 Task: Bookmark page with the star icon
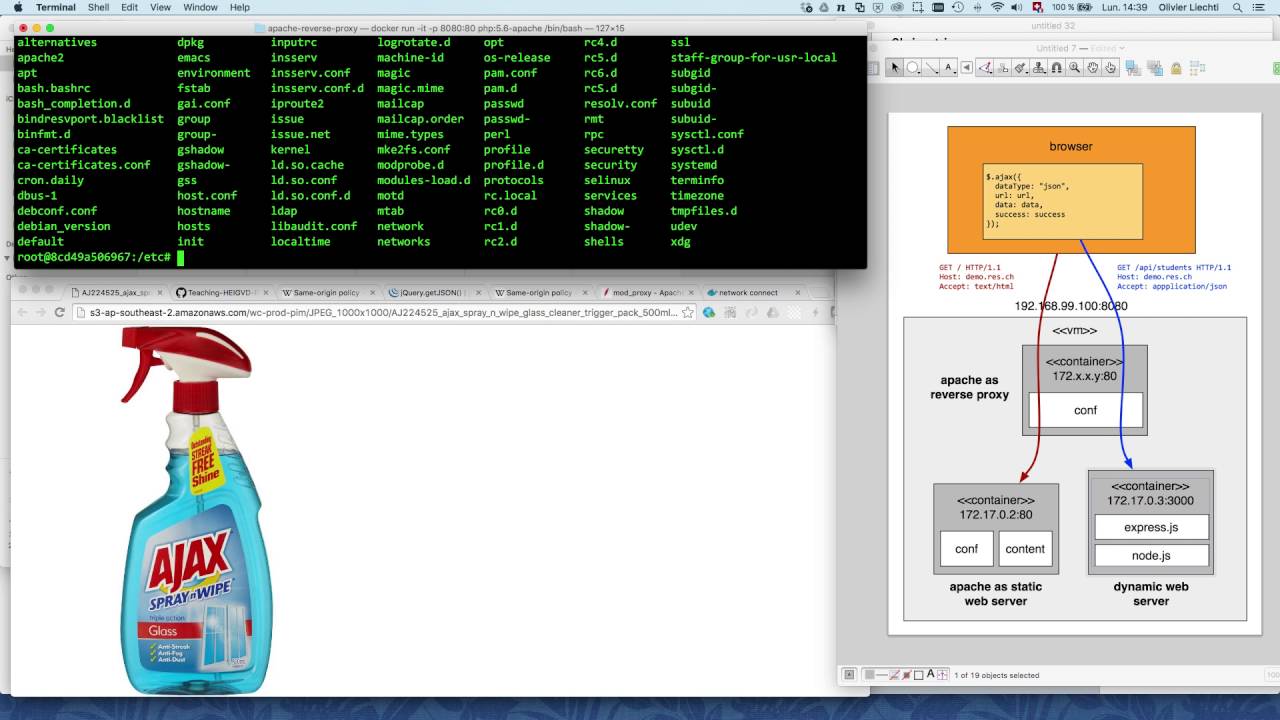pos(690,312)
